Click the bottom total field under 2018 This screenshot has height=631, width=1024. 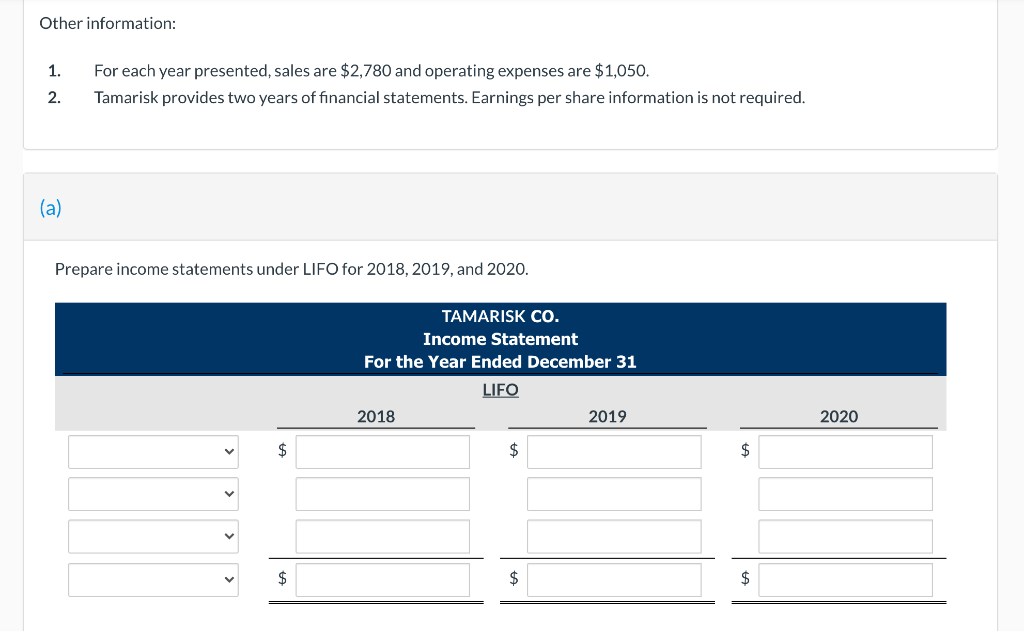point(382,579)
